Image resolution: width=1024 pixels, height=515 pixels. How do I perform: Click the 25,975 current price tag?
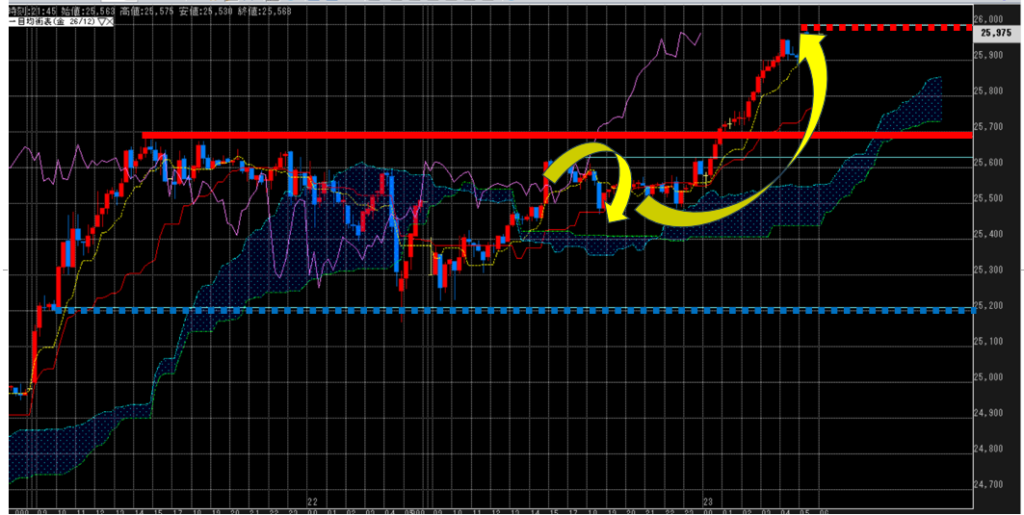[993, 33]
